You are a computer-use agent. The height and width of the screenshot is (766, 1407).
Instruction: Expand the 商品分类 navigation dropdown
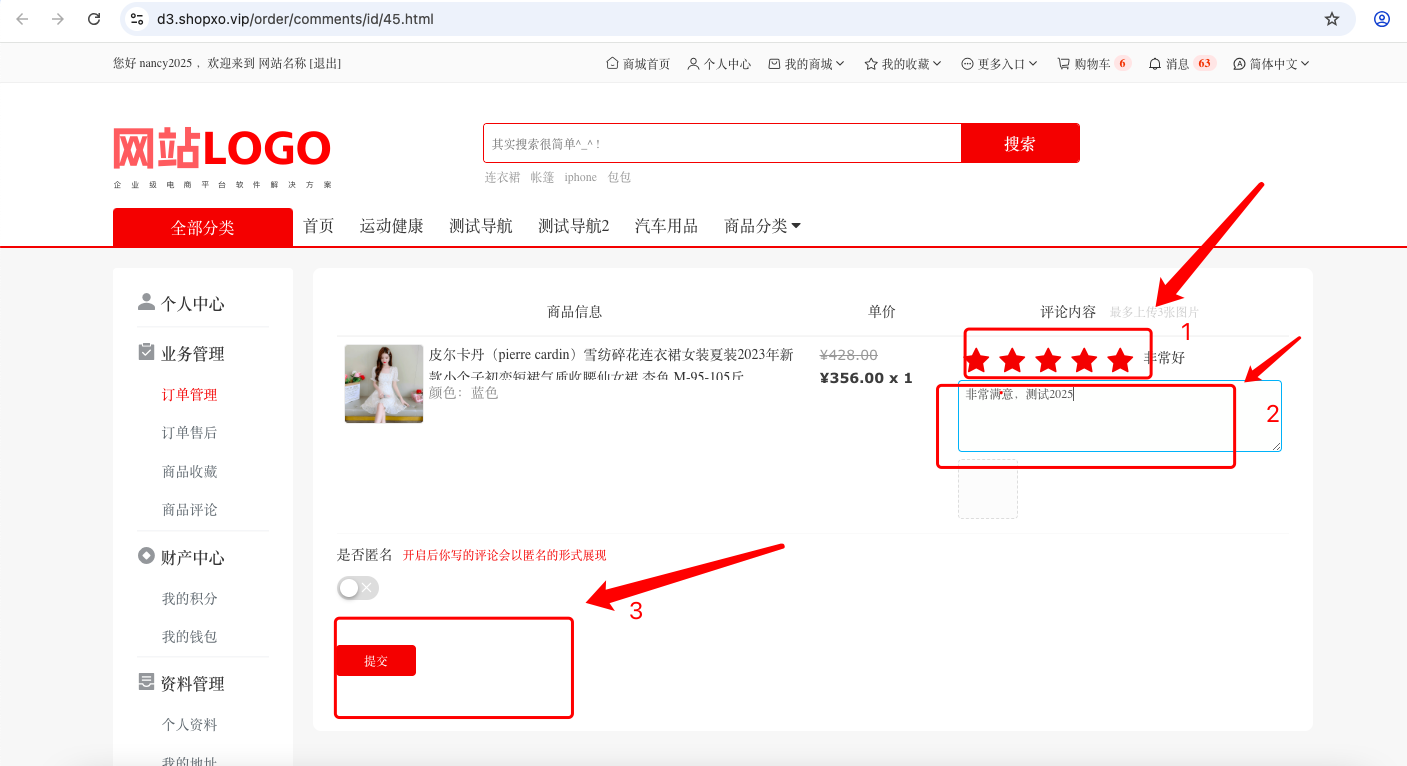point(762,226)
